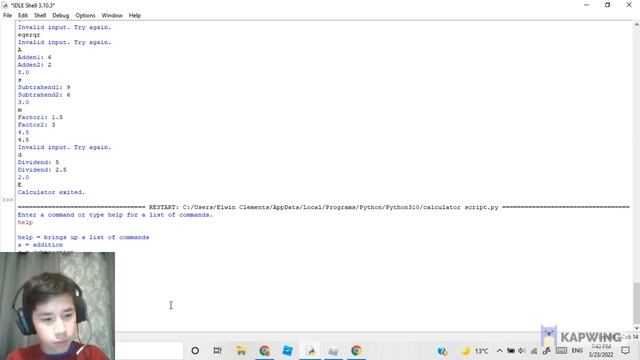Image resolution: width=640 pixels, height=360 pixels.
Task: Open the blue app icon beside Chrome
Action: 287,351
